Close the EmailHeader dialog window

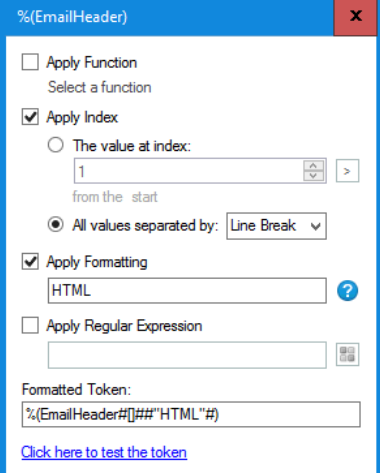click(356, 16)
